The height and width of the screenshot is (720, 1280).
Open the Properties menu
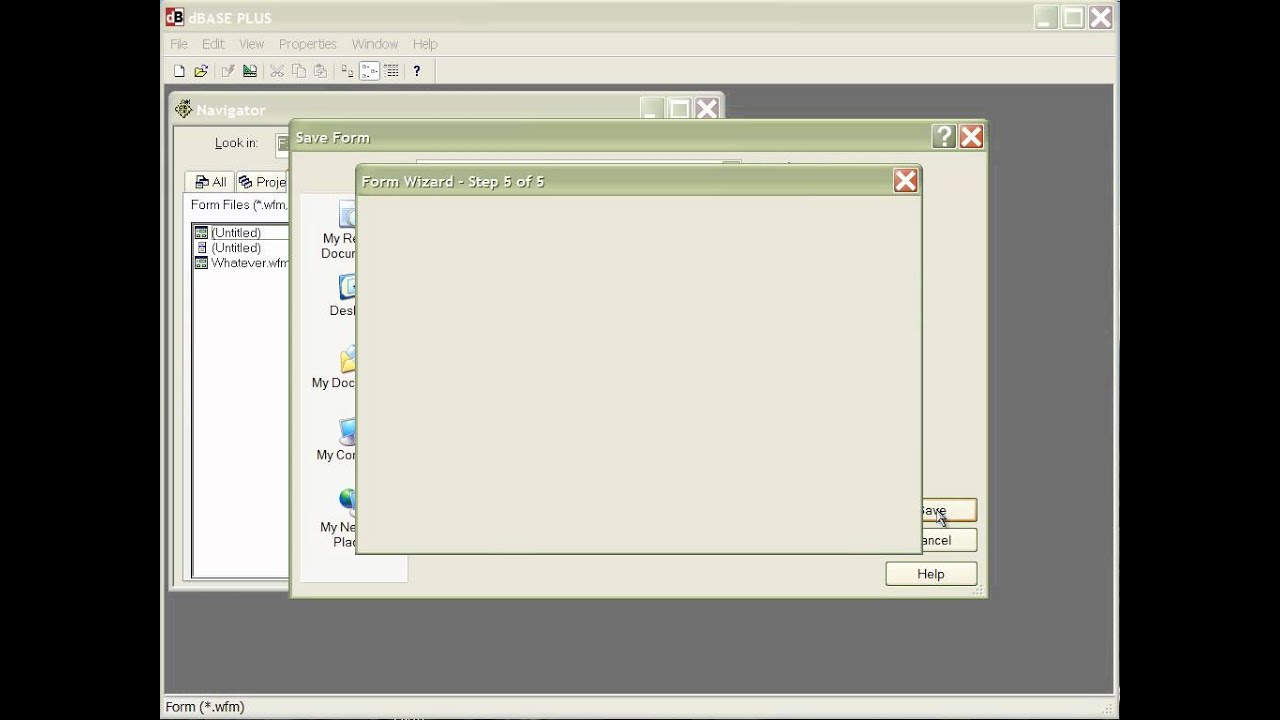tap(307, 44)
